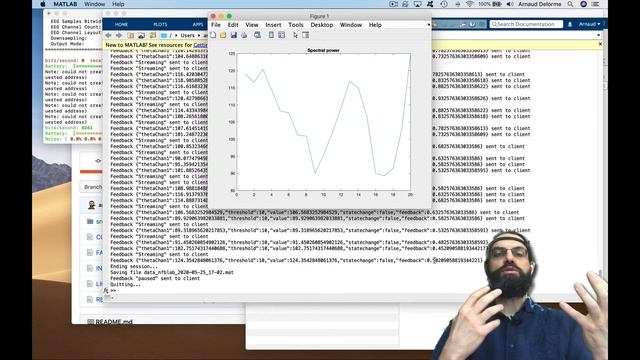Image resolution: width=640 pixels, height=360 pixels.
Task: Click the volume icon in the menu bar
Action: click(x=510, y=4)
